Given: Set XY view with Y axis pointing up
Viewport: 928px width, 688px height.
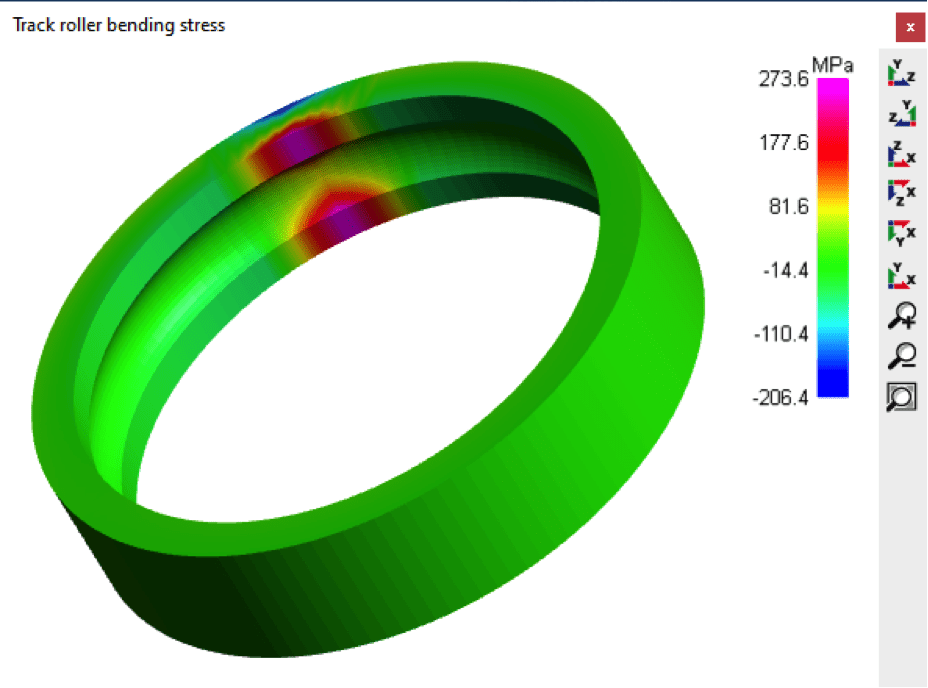Looking at the screenshot, I should (902, 273).
